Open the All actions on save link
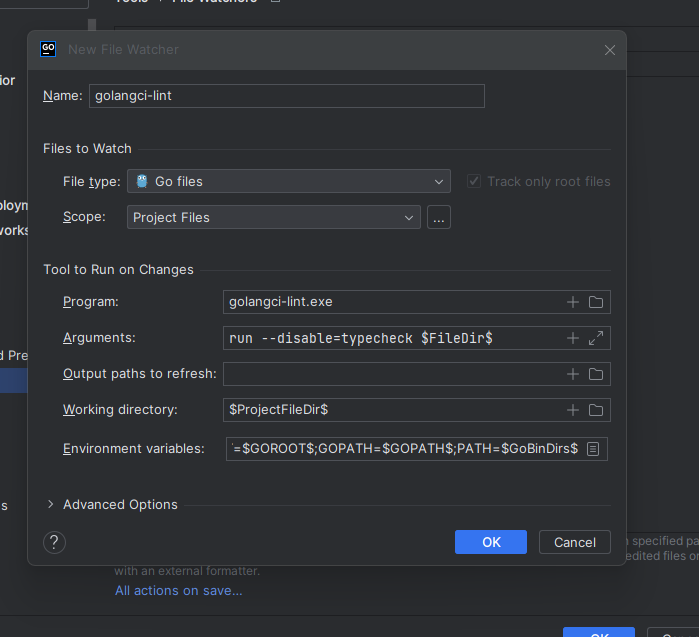Image resolution: width=699 pixels, height=637 pixels. click(x=178, y=590)
